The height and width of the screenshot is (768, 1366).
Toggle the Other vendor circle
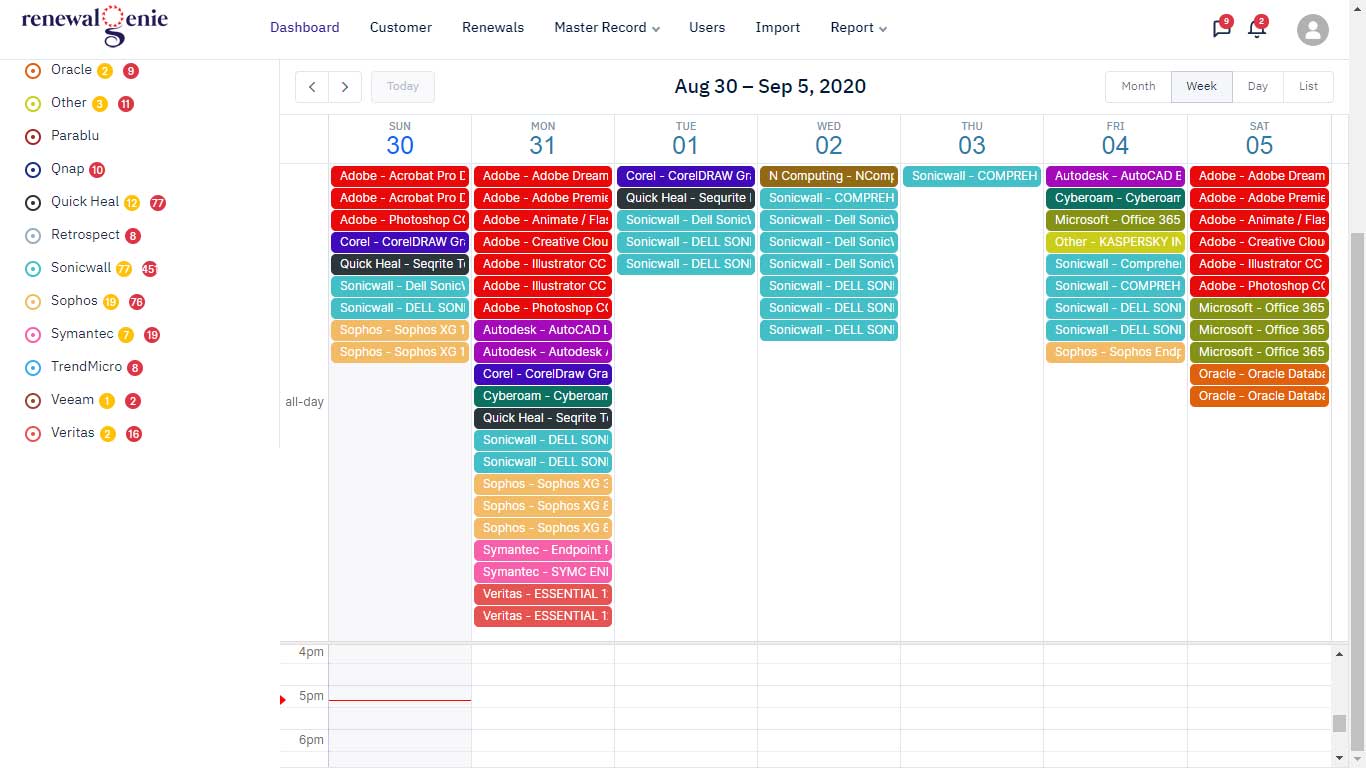point(32,103)
